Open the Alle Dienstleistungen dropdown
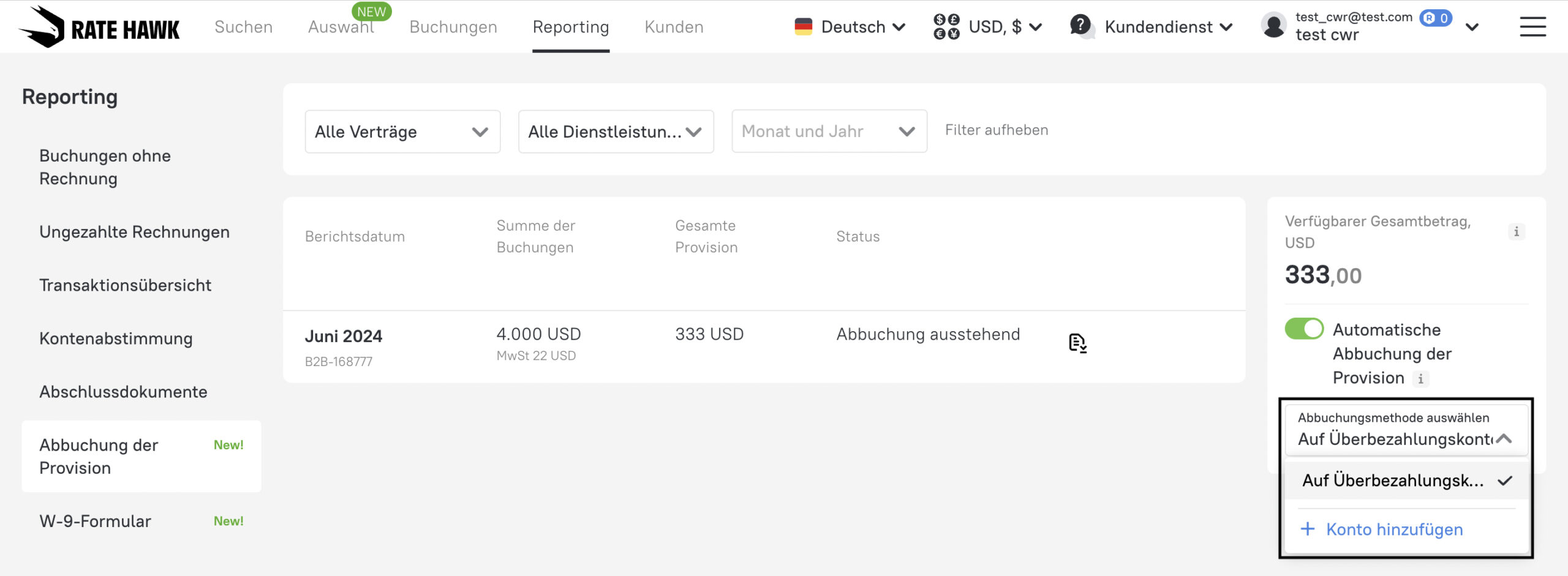Screen dimensions: 1568x576 pos(615,132)
